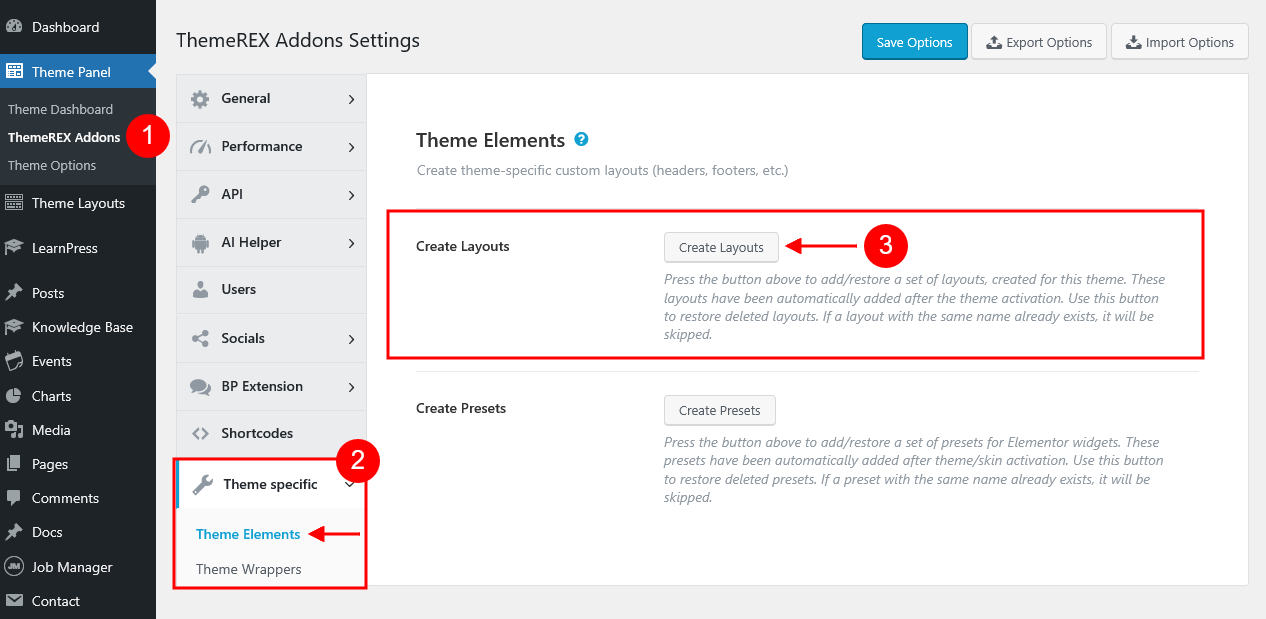The image size is (1266, 619).
Task: Expand the General section chevron
Action: 351,99
